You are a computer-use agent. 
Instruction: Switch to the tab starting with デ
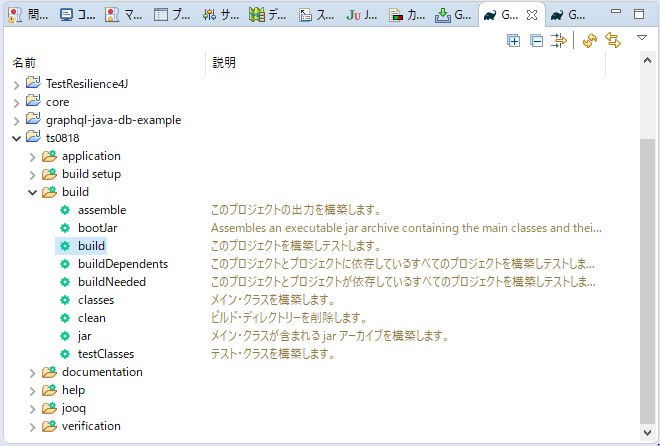point(269,16)
